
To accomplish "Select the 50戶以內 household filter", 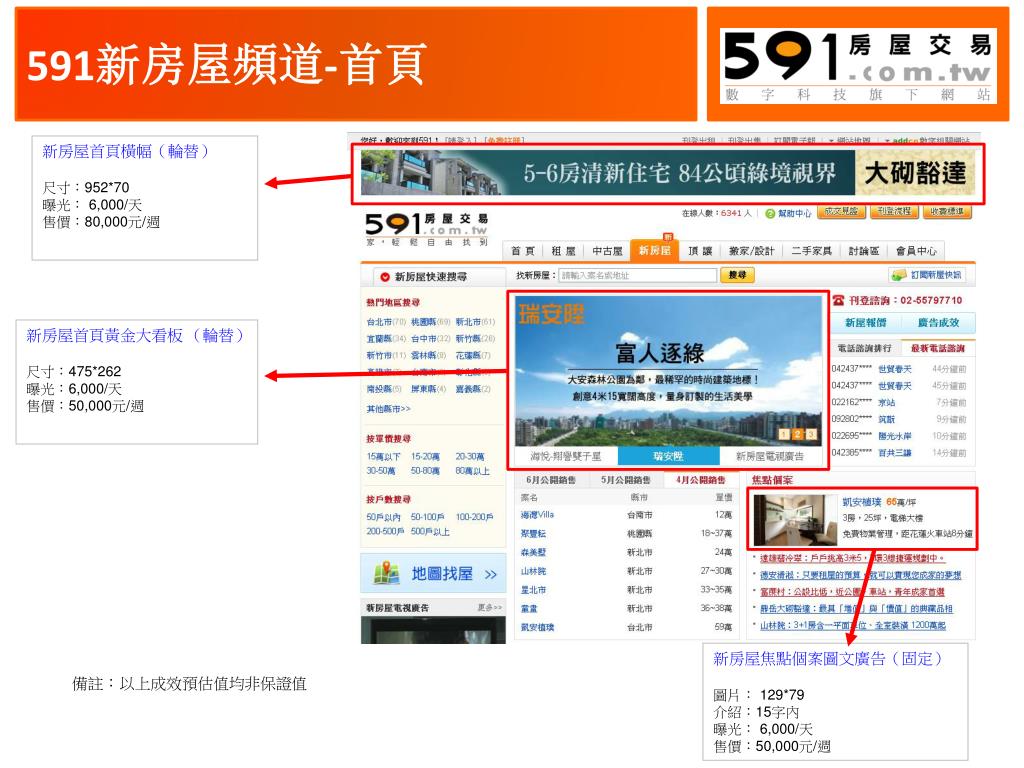I will (x=383, y=517).
